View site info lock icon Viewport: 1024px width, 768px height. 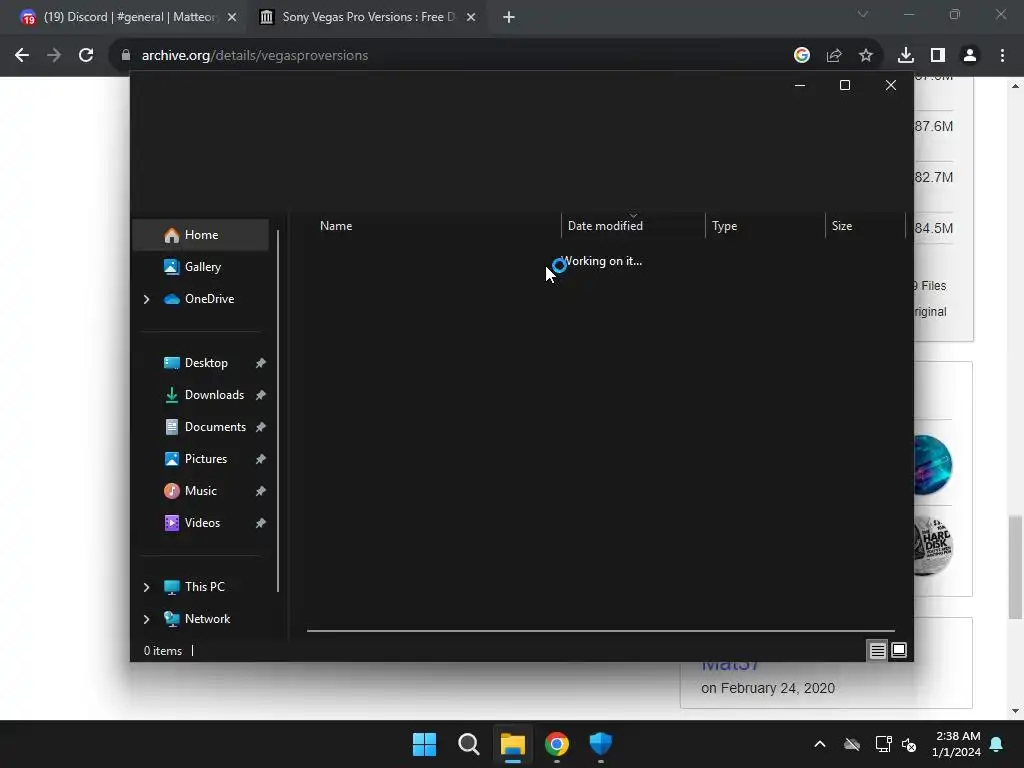click(125, 56)
